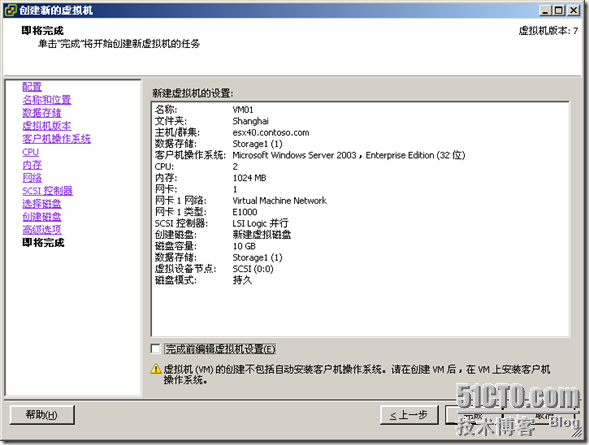The image size is (589, 445).
Task: Go to 名称和位置 step
Action: click(47, 100)
